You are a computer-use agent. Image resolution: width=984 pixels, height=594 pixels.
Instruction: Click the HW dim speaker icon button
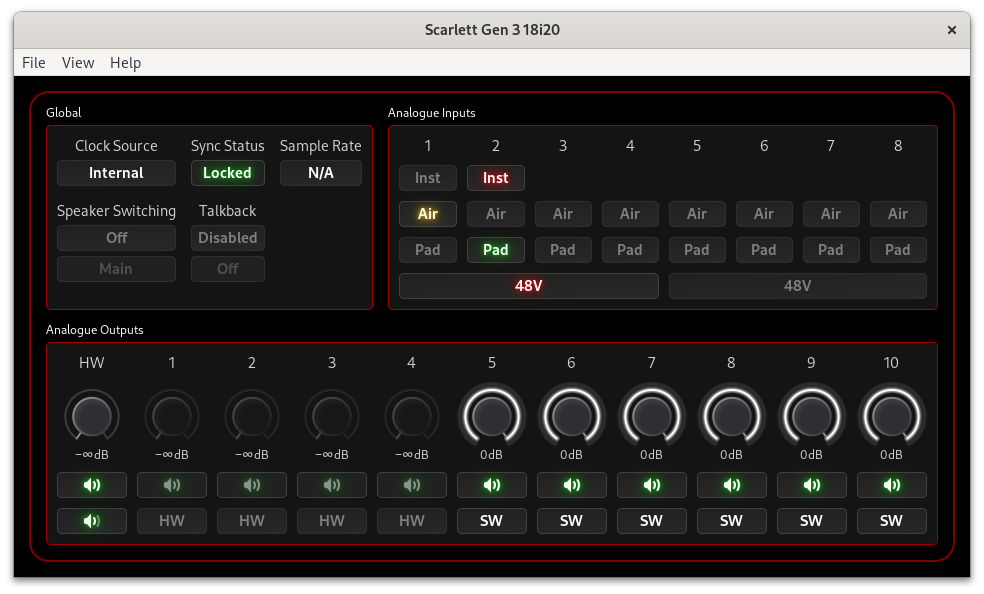(92, 521)
